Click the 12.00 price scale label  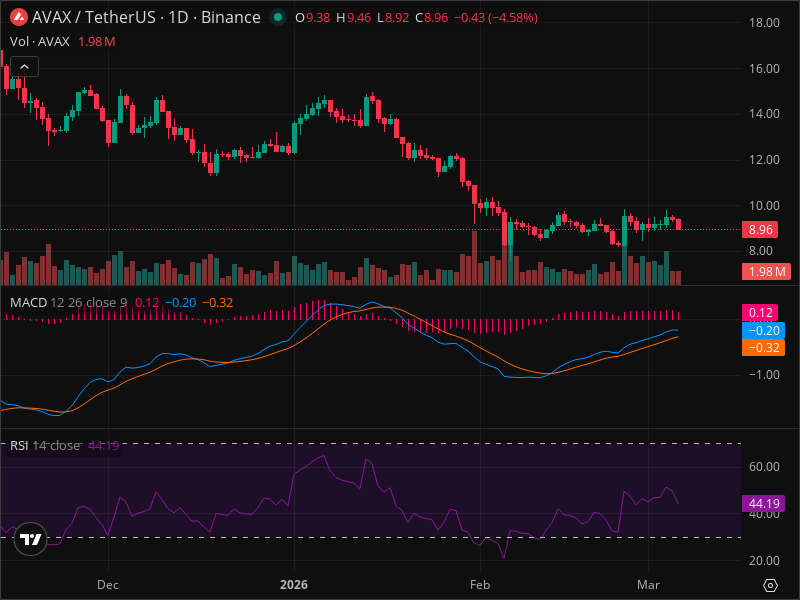tap(764, 160)
